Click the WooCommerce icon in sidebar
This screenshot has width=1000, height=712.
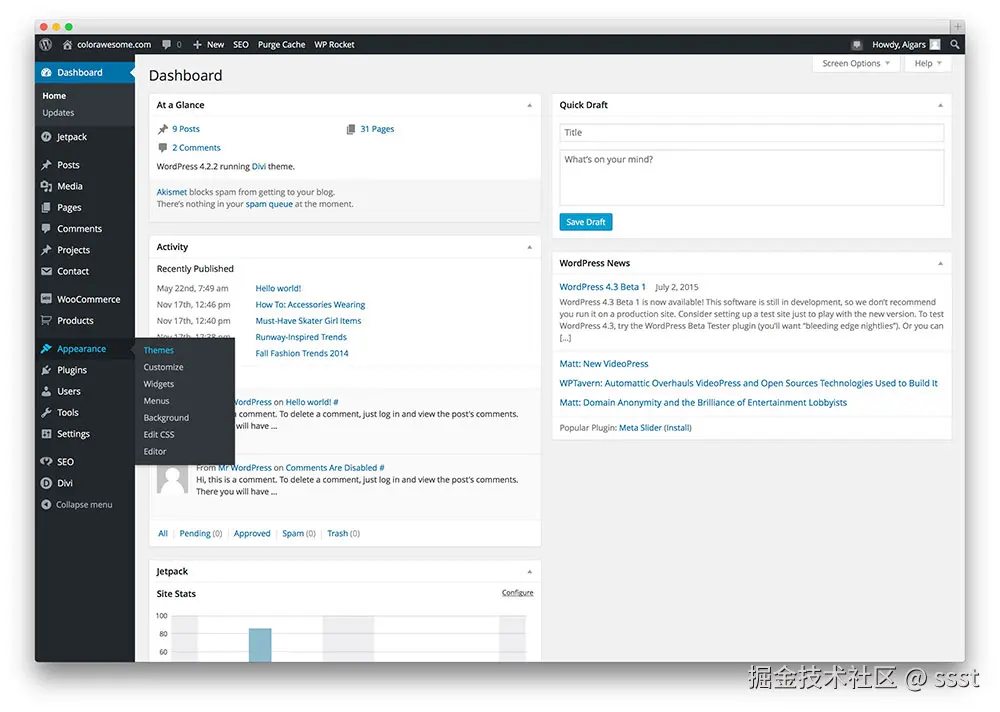click(x=46, y=299)
